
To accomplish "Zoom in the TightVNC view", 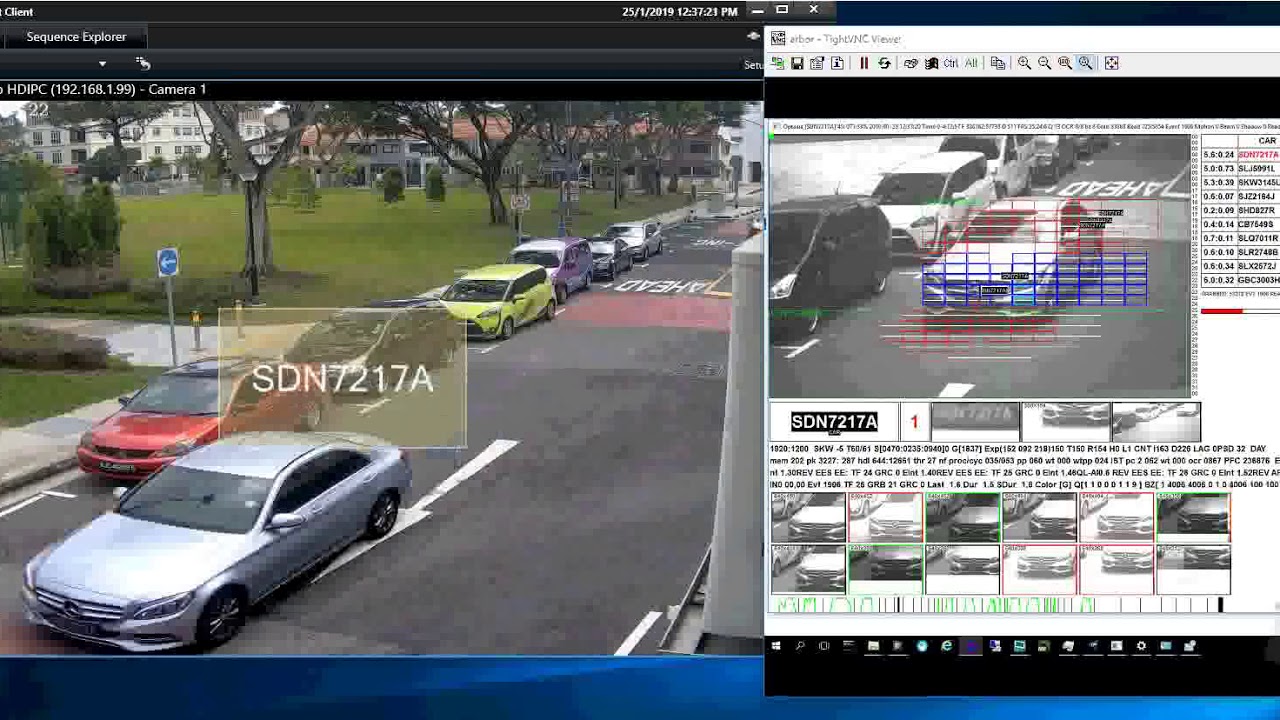I will pos(1024,63).
